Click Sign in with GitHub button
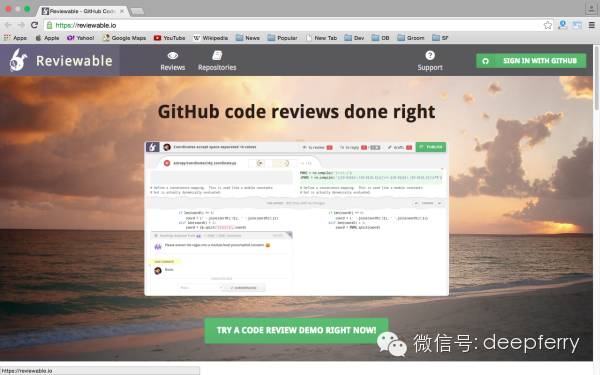The width and height of the screenshot is (600, 375). click(531, 61)
